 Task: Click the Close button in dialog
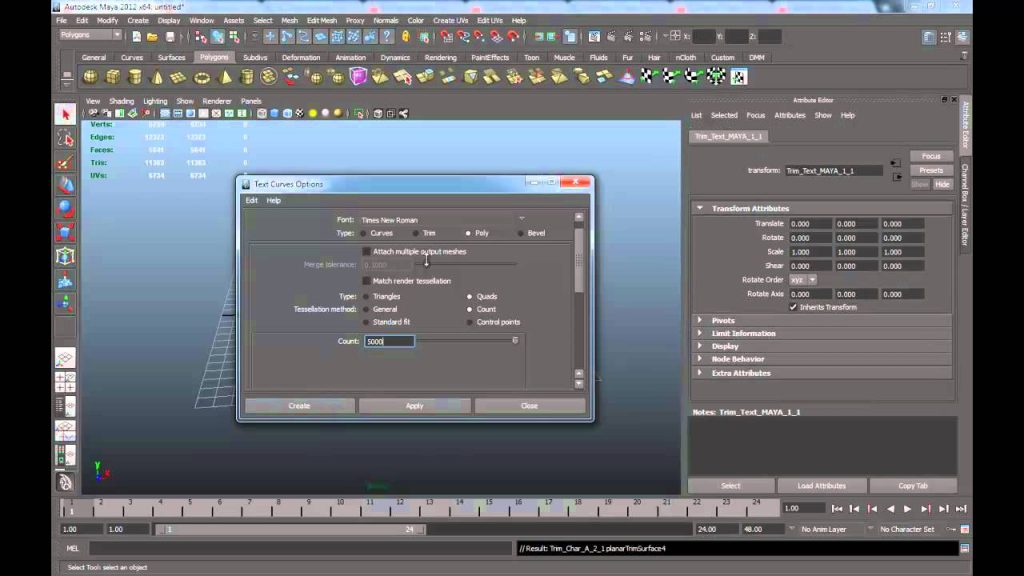click(530, 406)
